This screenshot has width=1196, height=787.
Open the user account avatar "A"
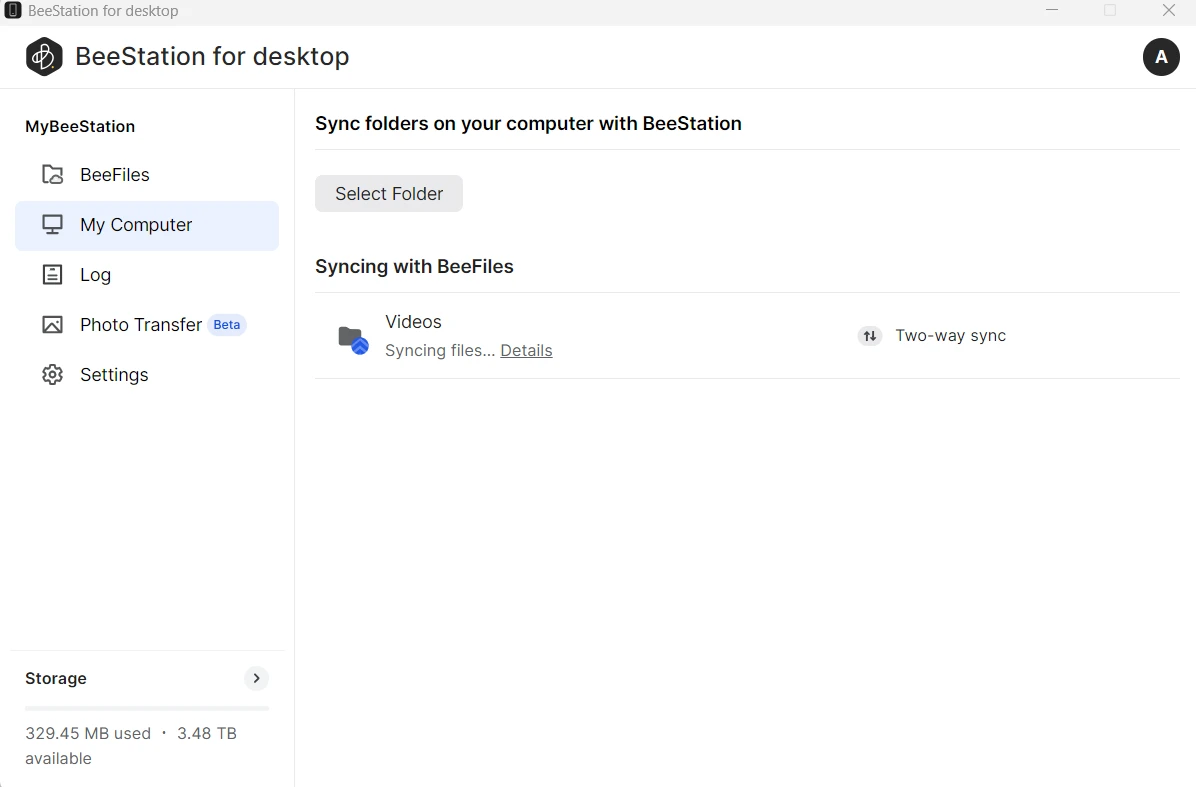tap(1161, 57)
